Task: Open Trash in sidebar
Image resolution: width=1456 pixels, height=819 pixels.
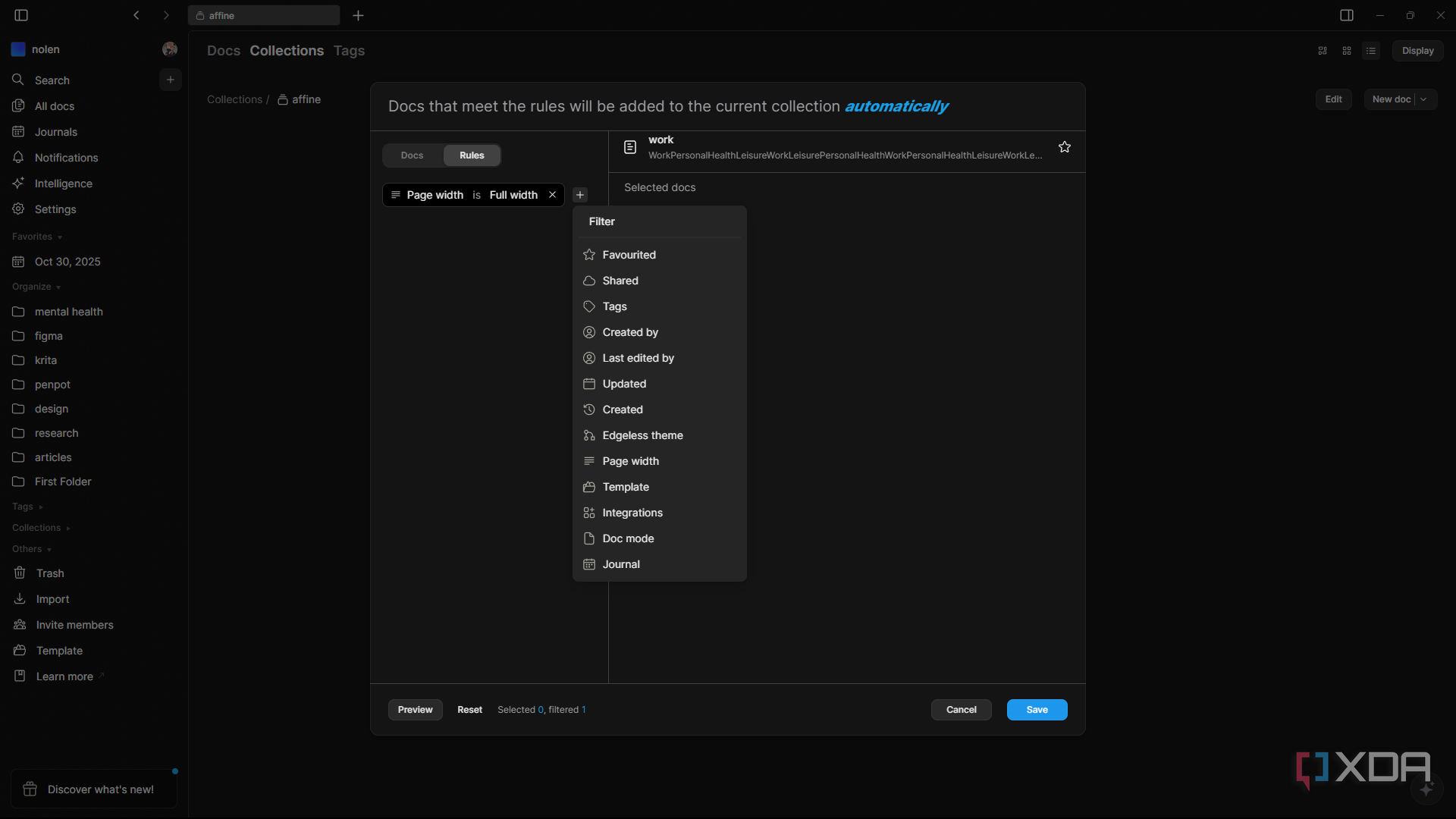Action: coord(94,573)
